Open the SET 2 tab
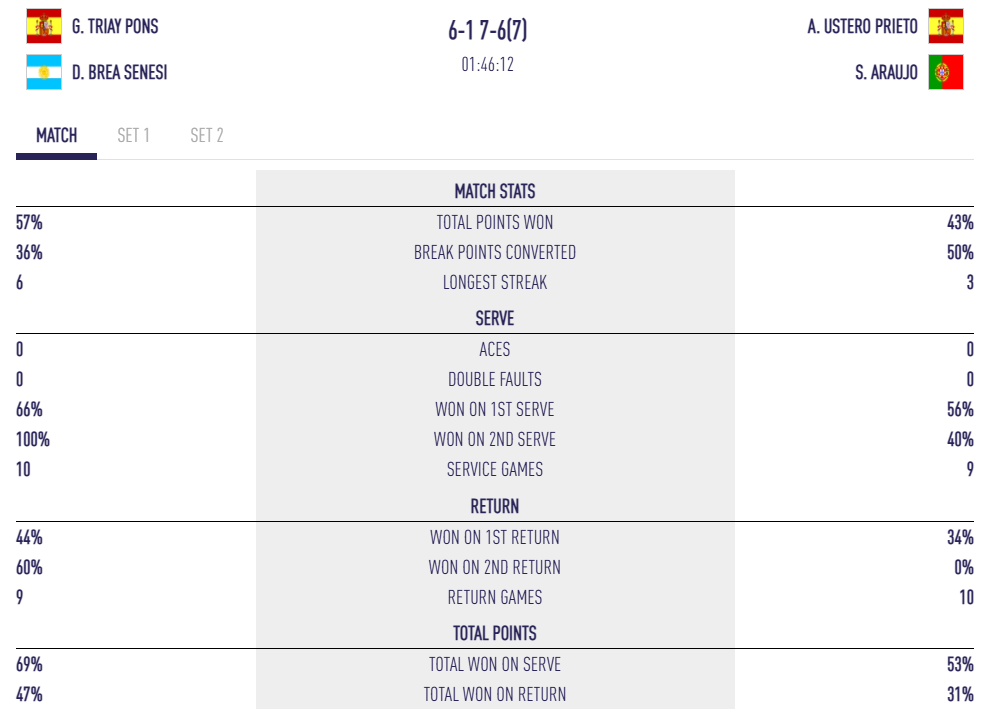 tap(207, 135)
